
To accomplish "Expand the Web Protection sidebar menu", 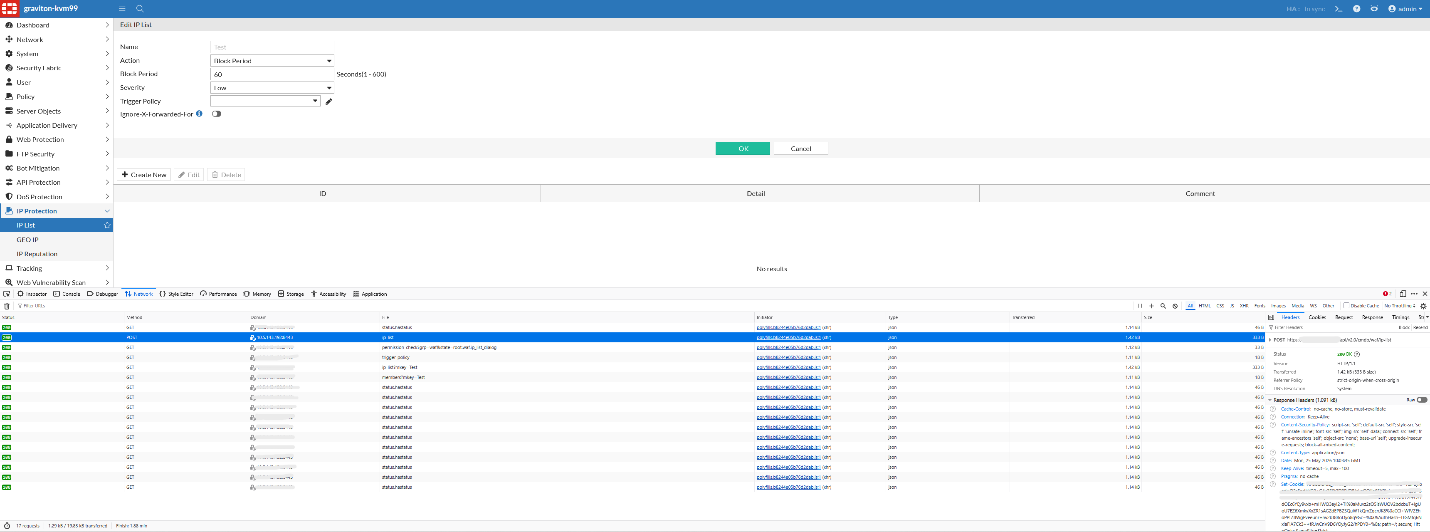I will click(x=56, y=140).
